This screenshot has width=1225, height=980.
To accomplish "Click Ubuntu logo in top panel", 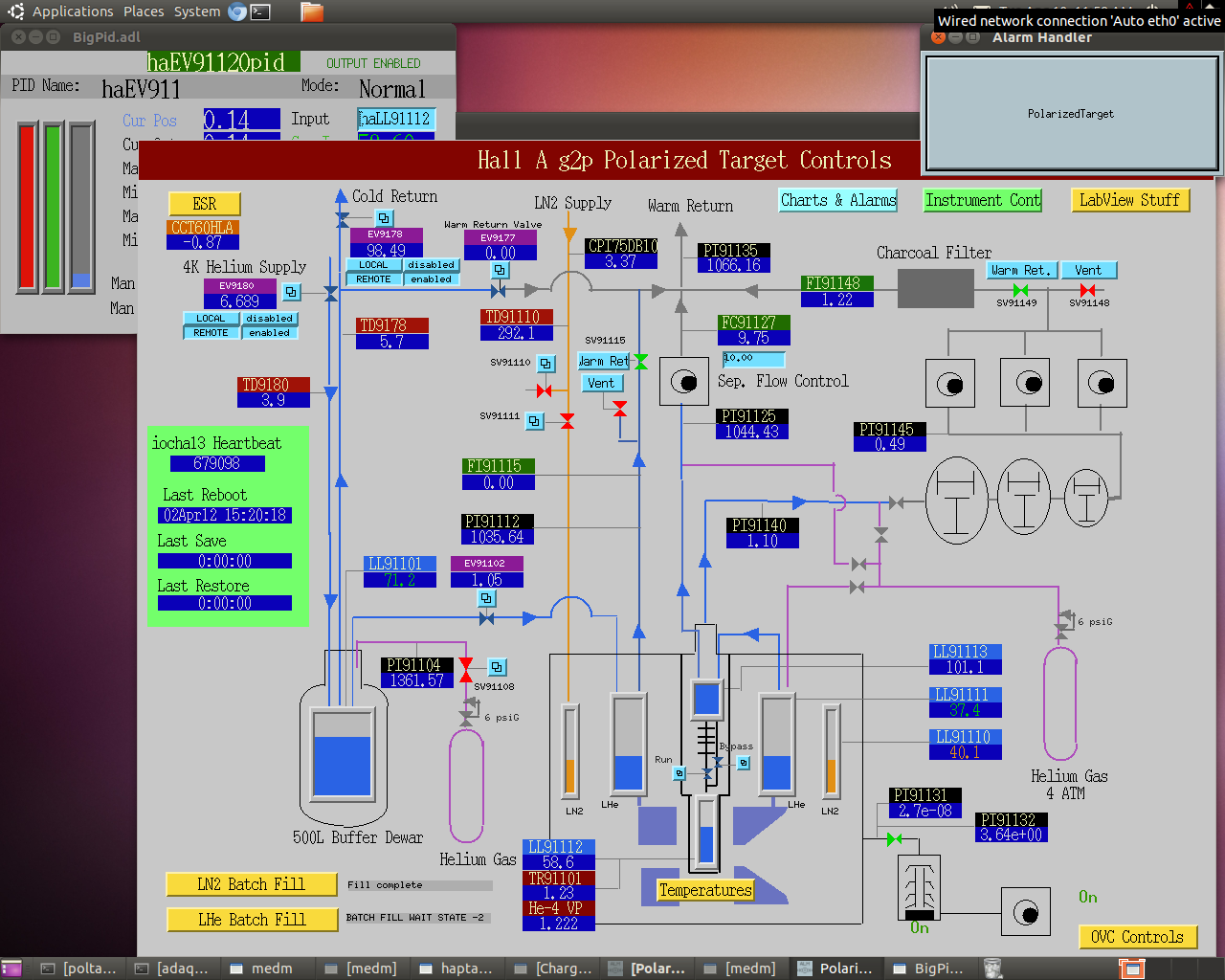I will (15, 11).
